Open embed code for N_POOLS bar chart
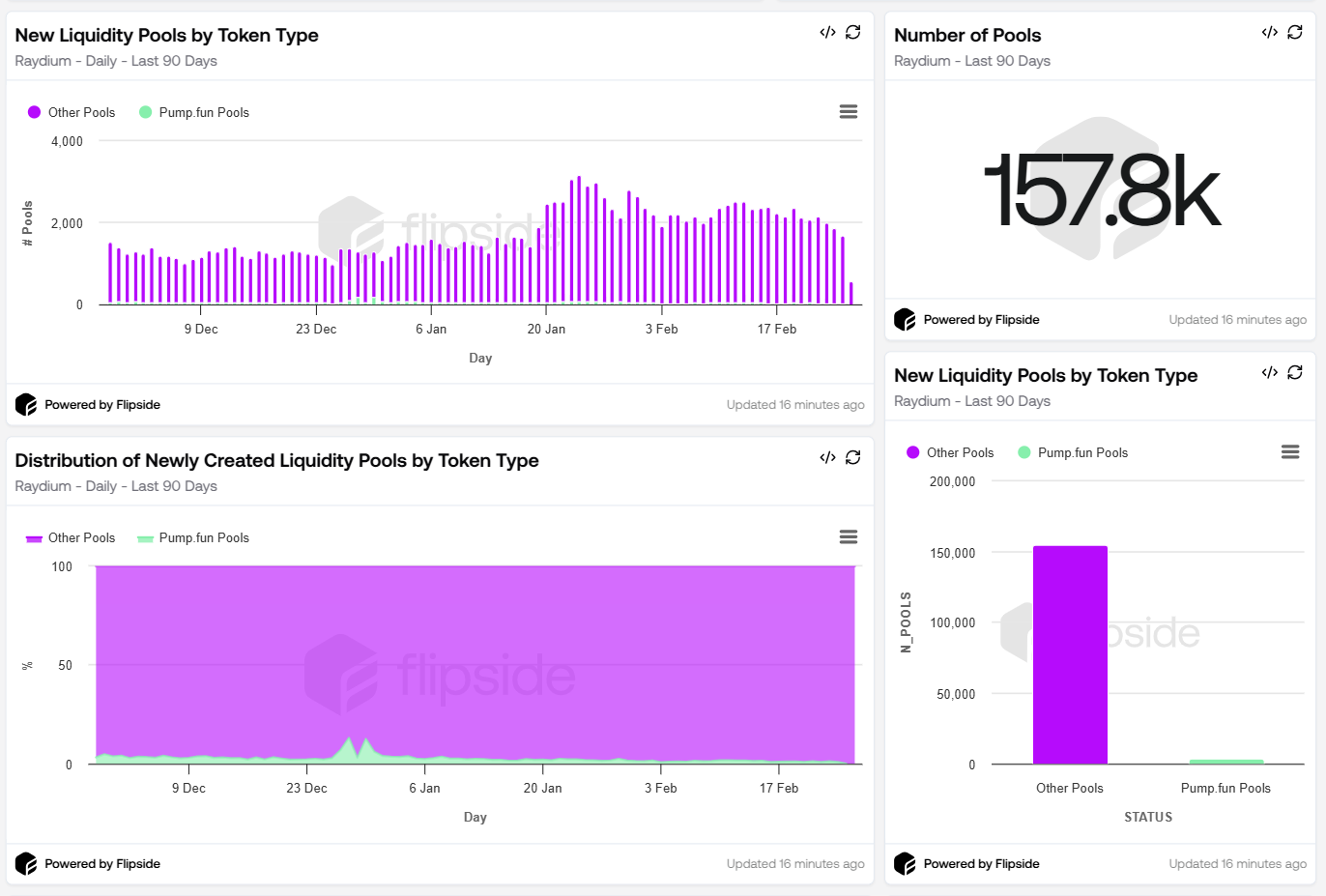This screenshot has width=1326, height=896. pos(1270,372)
